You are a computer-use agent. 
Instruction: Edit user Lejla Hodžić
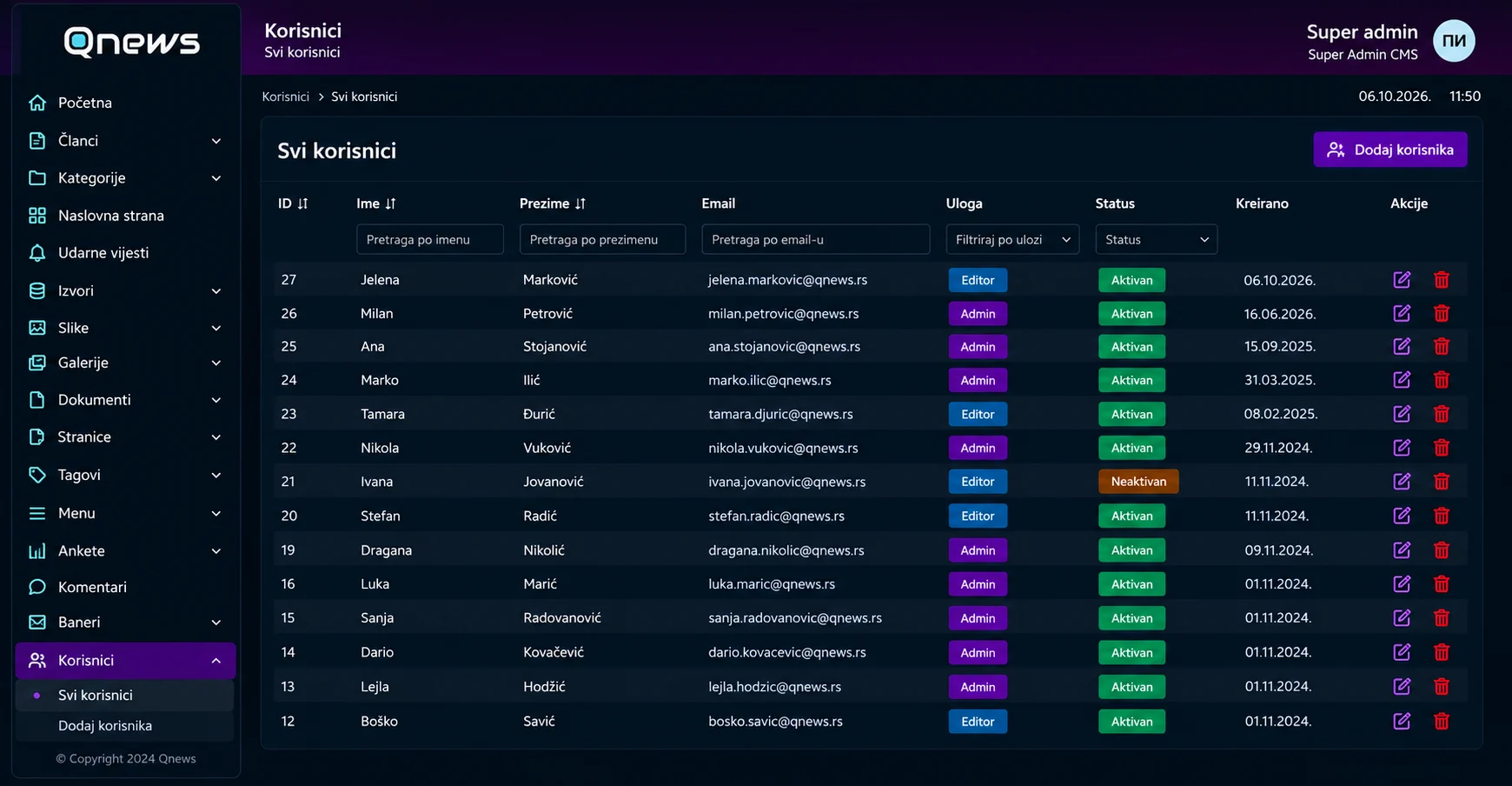coord(1402,686)
